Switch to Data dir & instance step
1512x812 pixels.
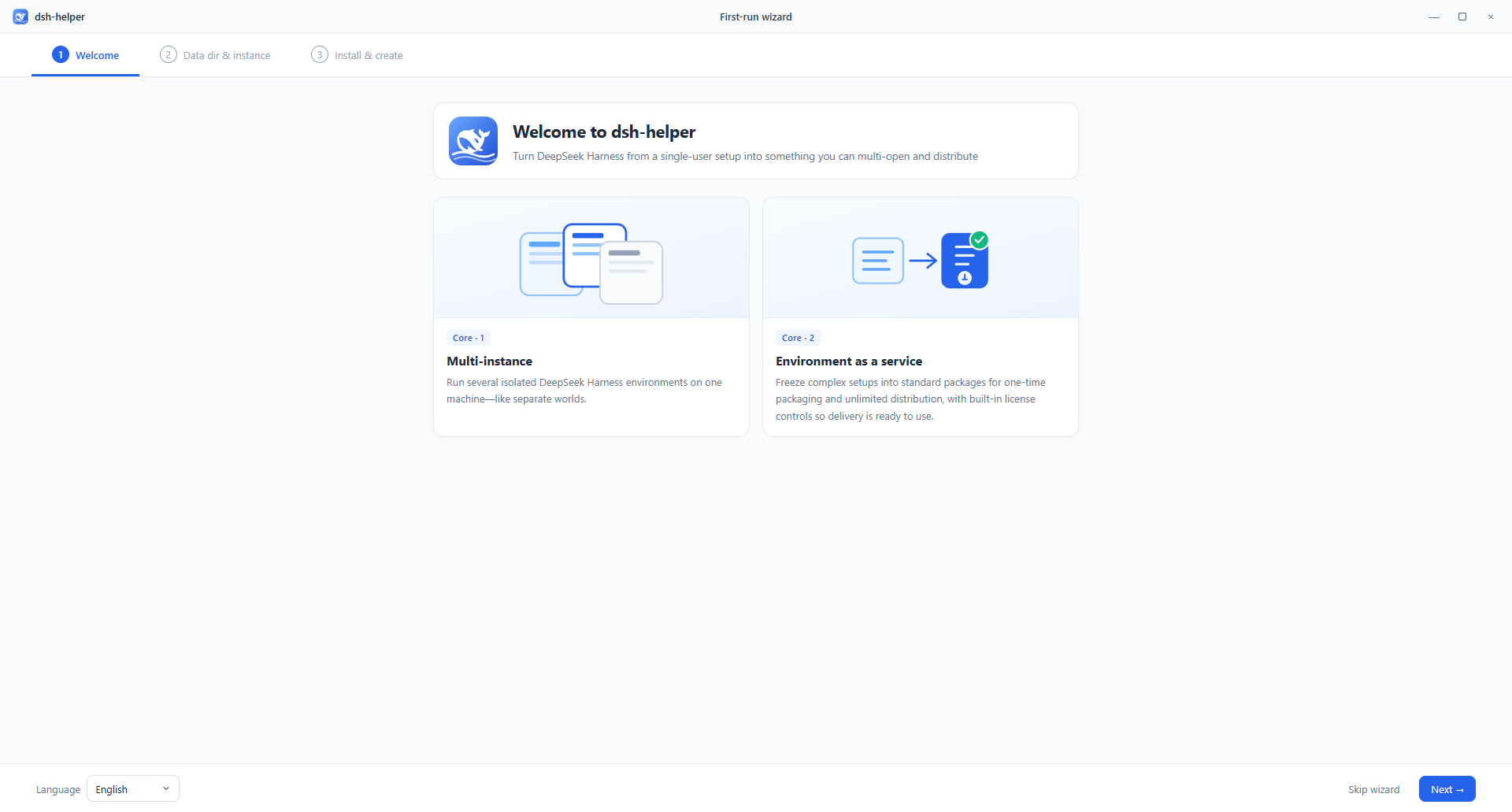pos(215,55)
